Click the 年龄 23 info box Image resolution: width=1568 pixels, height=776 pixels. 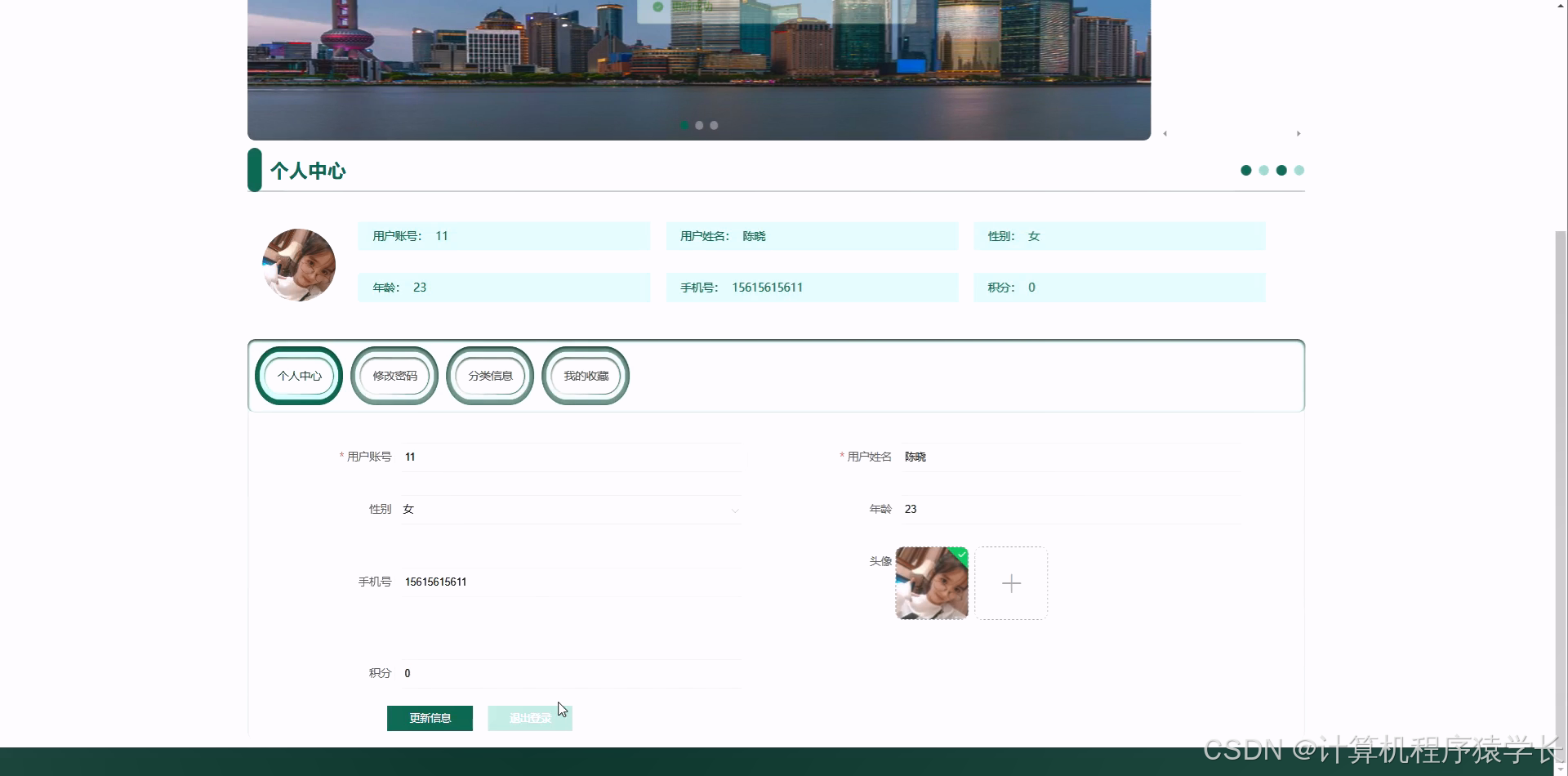click(504, 288)
